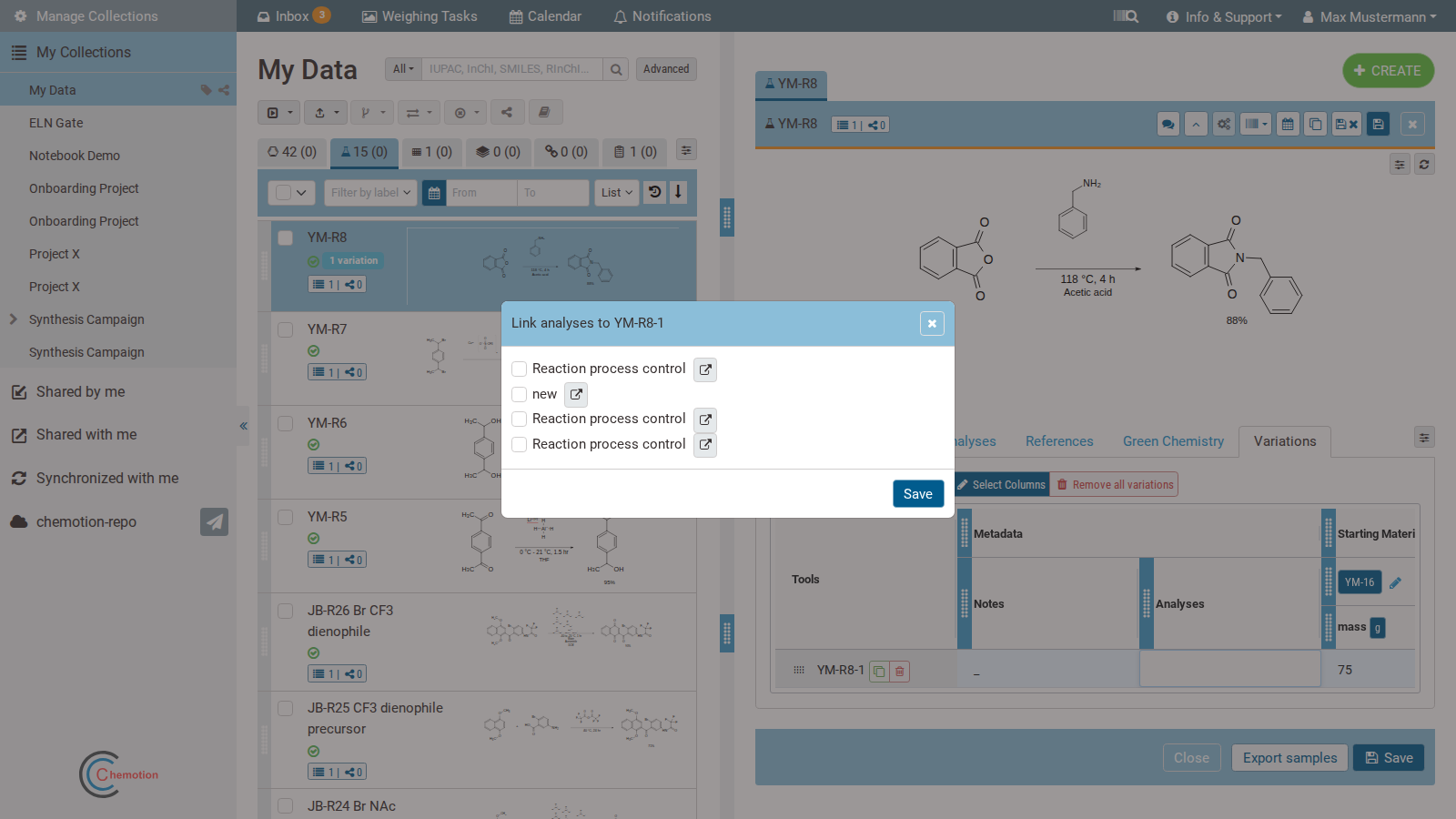This screenshot has height=819, width=1456.
Task: Open the References tab
Action: pos(1059,441)
